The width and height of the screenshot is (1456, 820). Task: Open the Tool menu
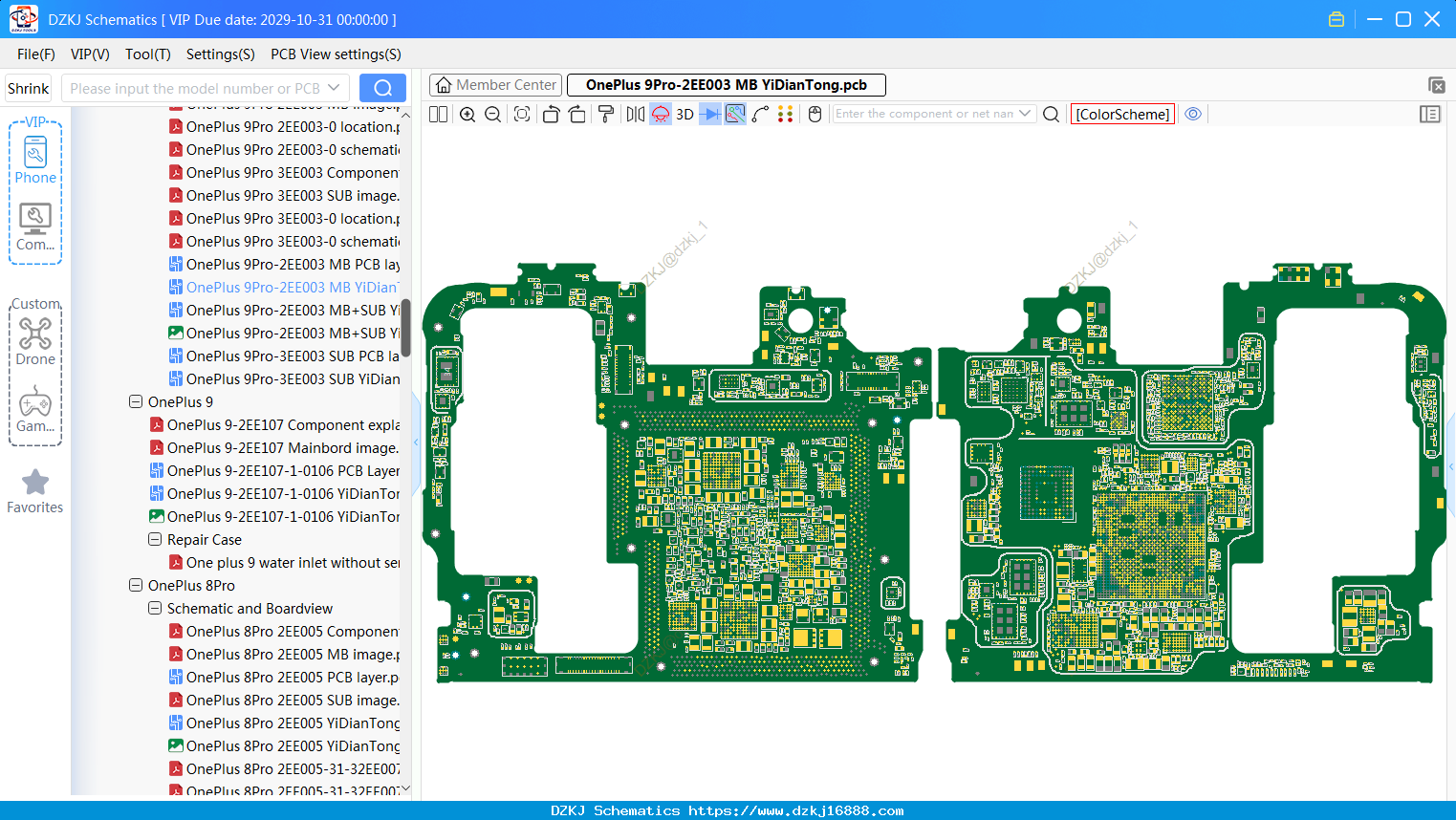(x=148, y=54)
